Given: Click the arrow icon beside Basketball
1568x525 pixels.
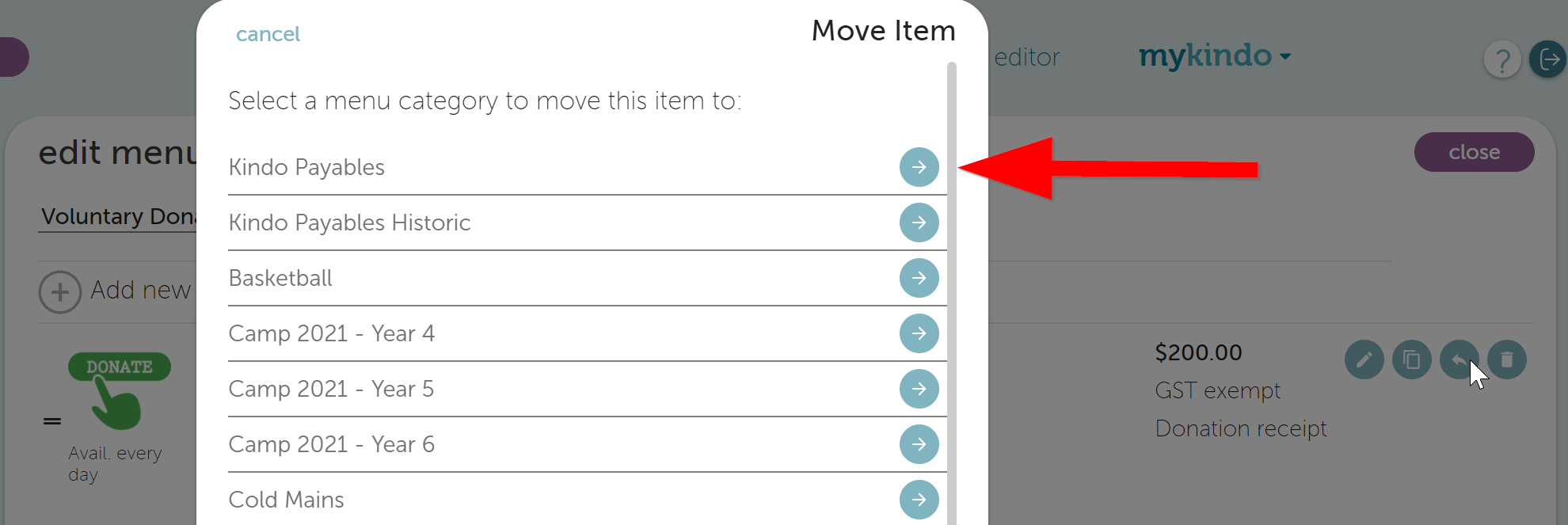Looking at the screenshot, I should click(919, 278).
